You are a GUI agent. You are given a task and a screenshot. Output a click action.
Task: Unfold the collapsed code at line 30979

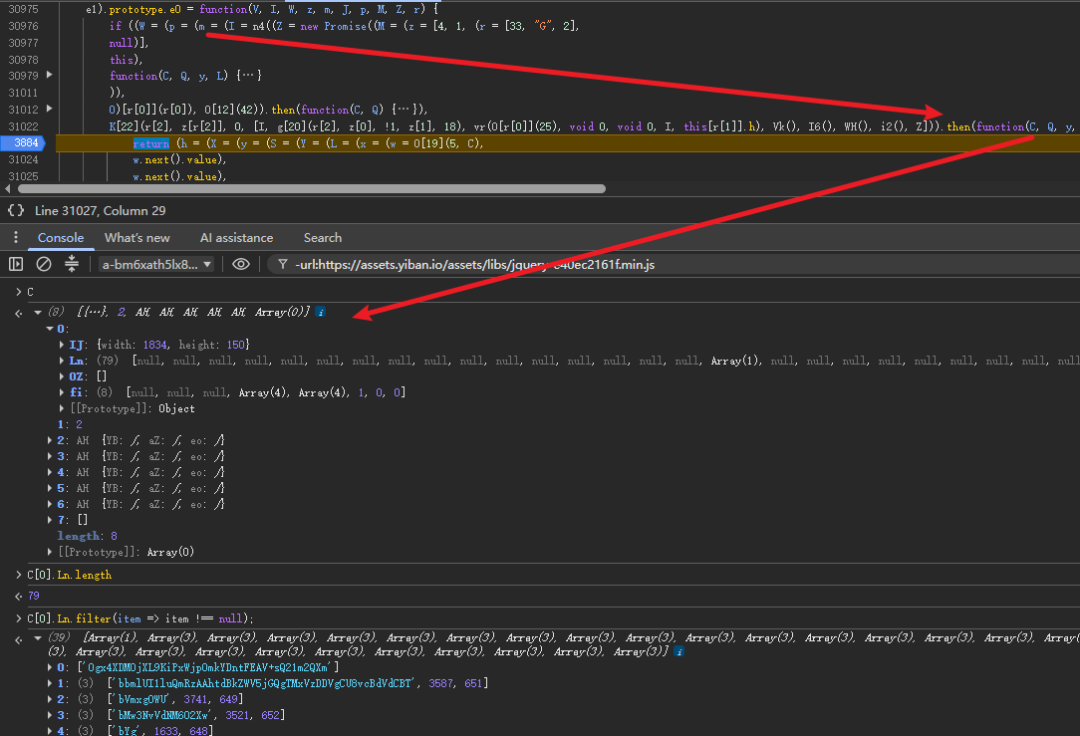point(49,75)
